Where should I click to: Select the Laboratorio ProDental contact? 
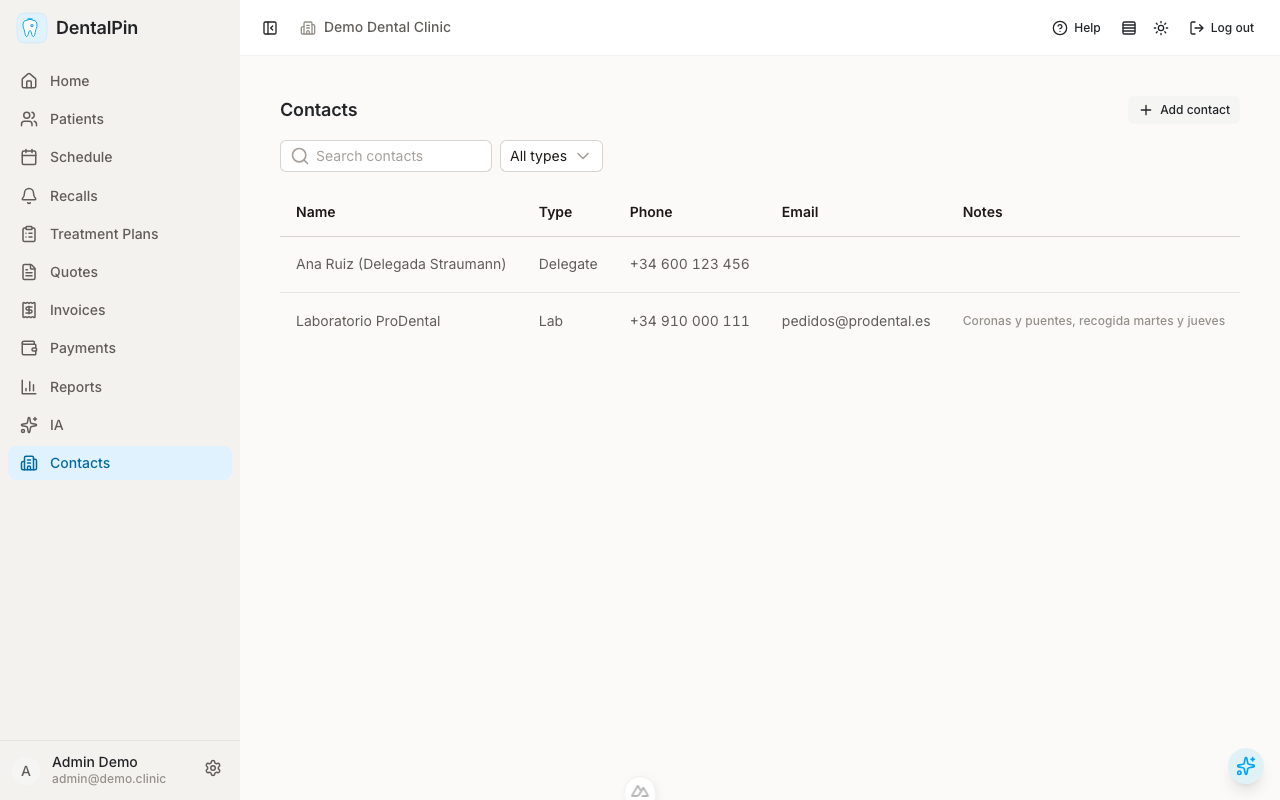tap(368, 321)
